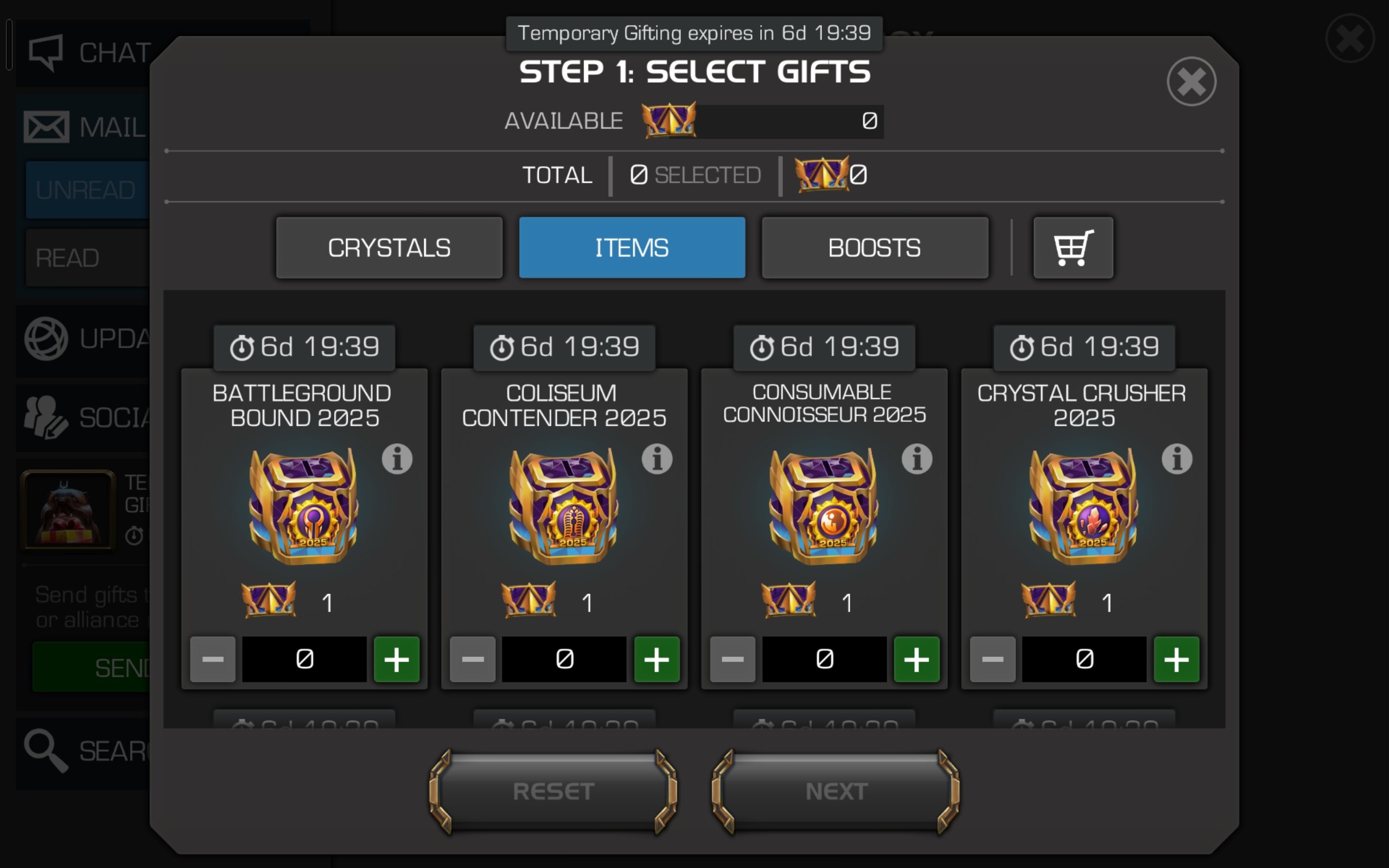
Task: Show info for Consumable Connoisseur 2025
Action: pyautogui.click(x=916, y=459)
